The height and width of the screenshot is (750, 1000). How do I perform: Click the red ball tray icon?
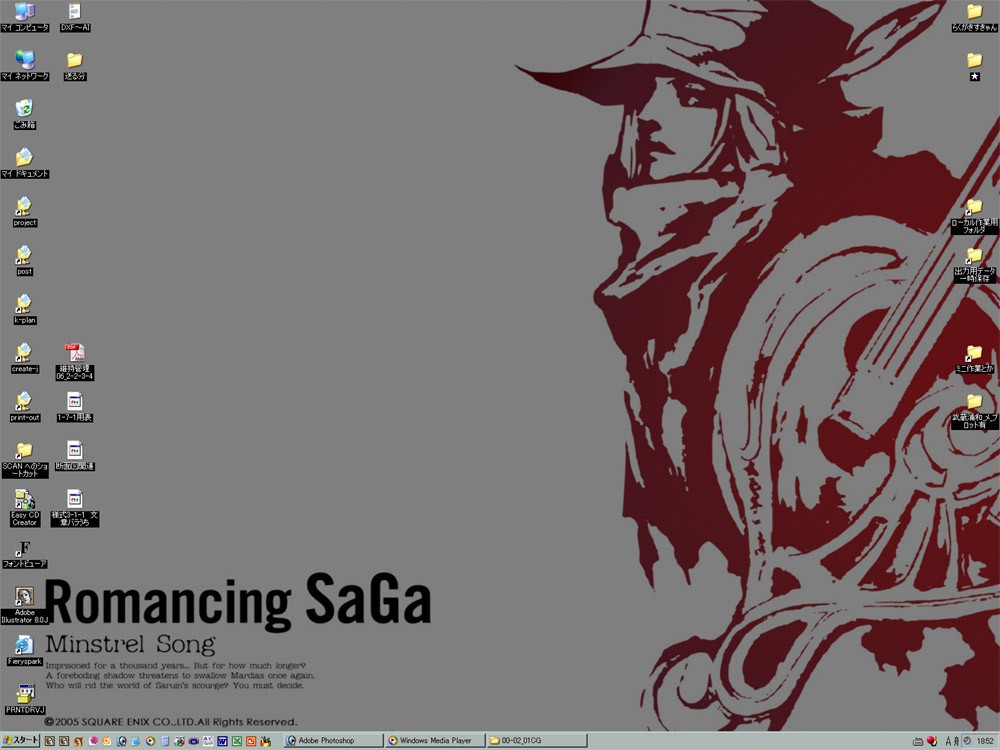(x=931, y=741)
